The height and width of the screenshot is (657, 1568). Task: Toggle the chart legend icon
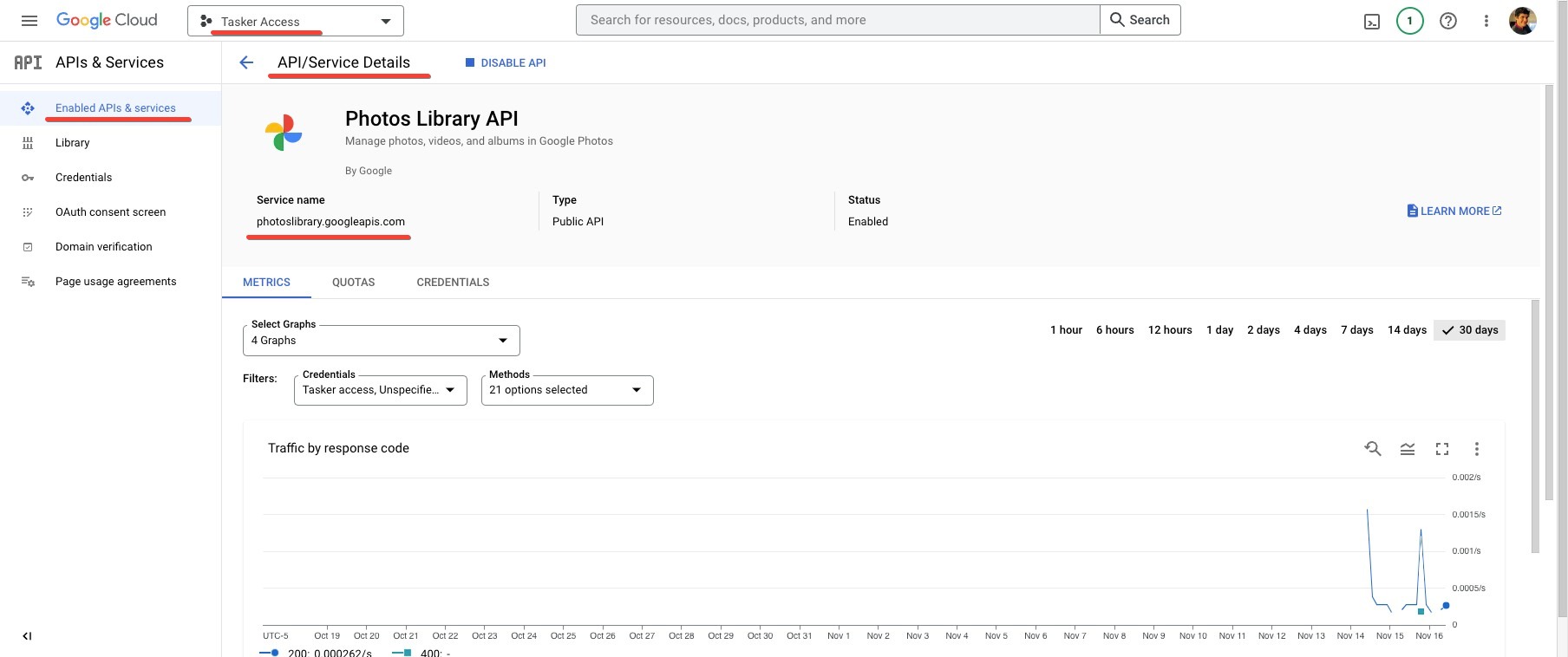click(1408, 449)
